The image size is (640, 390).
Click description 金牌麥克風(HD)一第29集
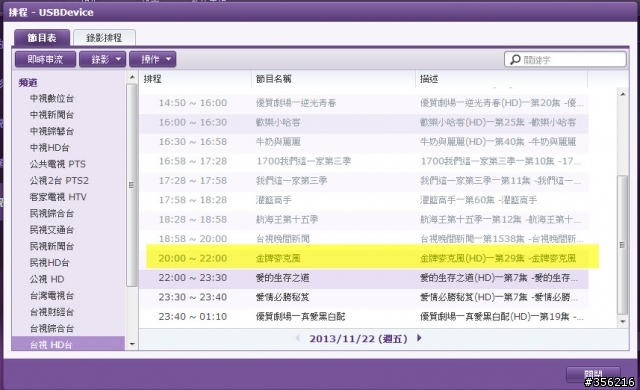(472, 258)
